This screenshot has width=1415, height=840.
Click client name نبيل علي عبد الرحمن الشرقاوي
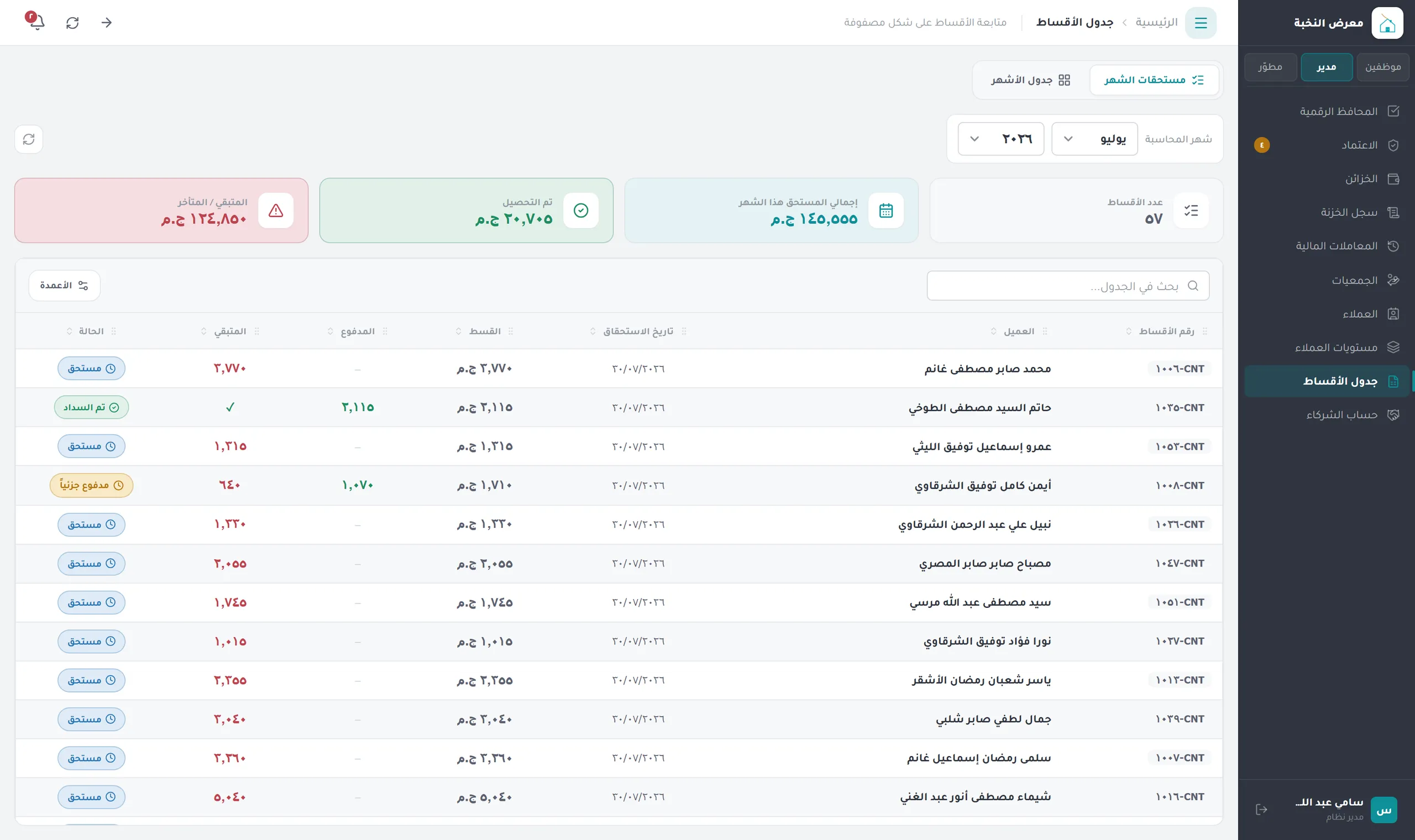pyautogui.click(x=974, y=524)
